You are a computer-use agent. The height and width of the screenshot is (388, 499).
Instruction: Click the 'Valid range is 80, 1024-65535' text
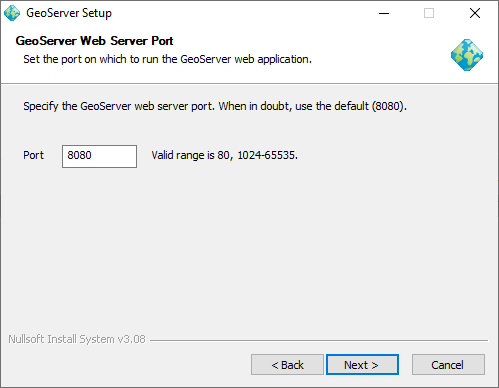point(225,155)
